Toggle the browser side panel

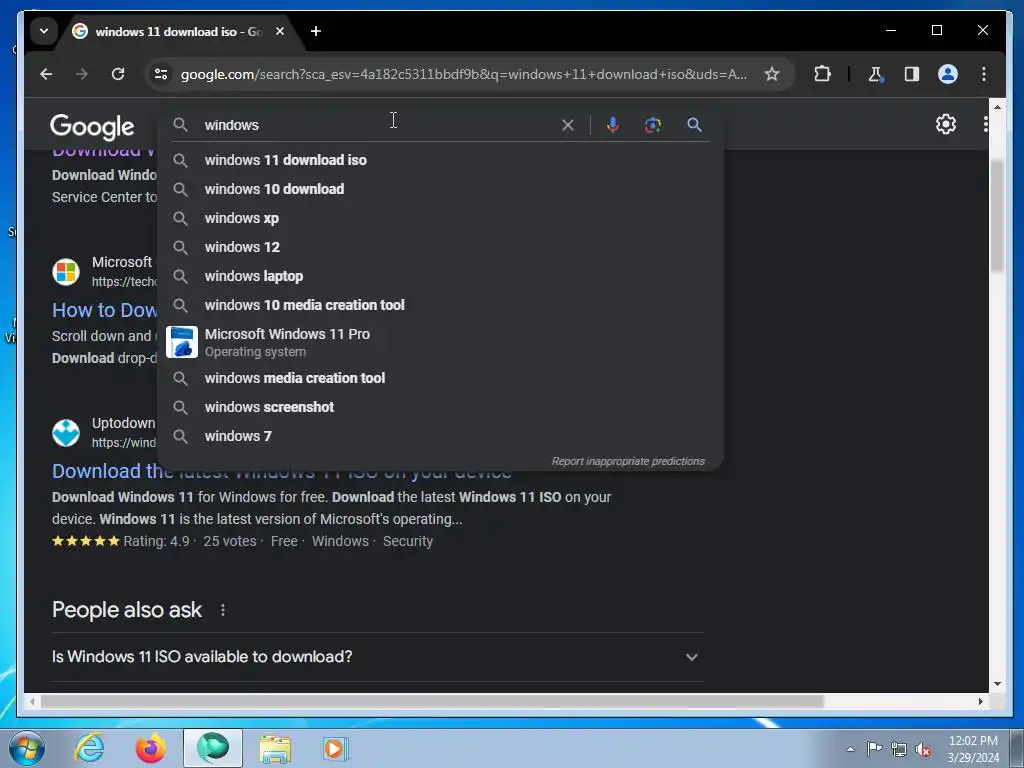(x=912, y=74)
